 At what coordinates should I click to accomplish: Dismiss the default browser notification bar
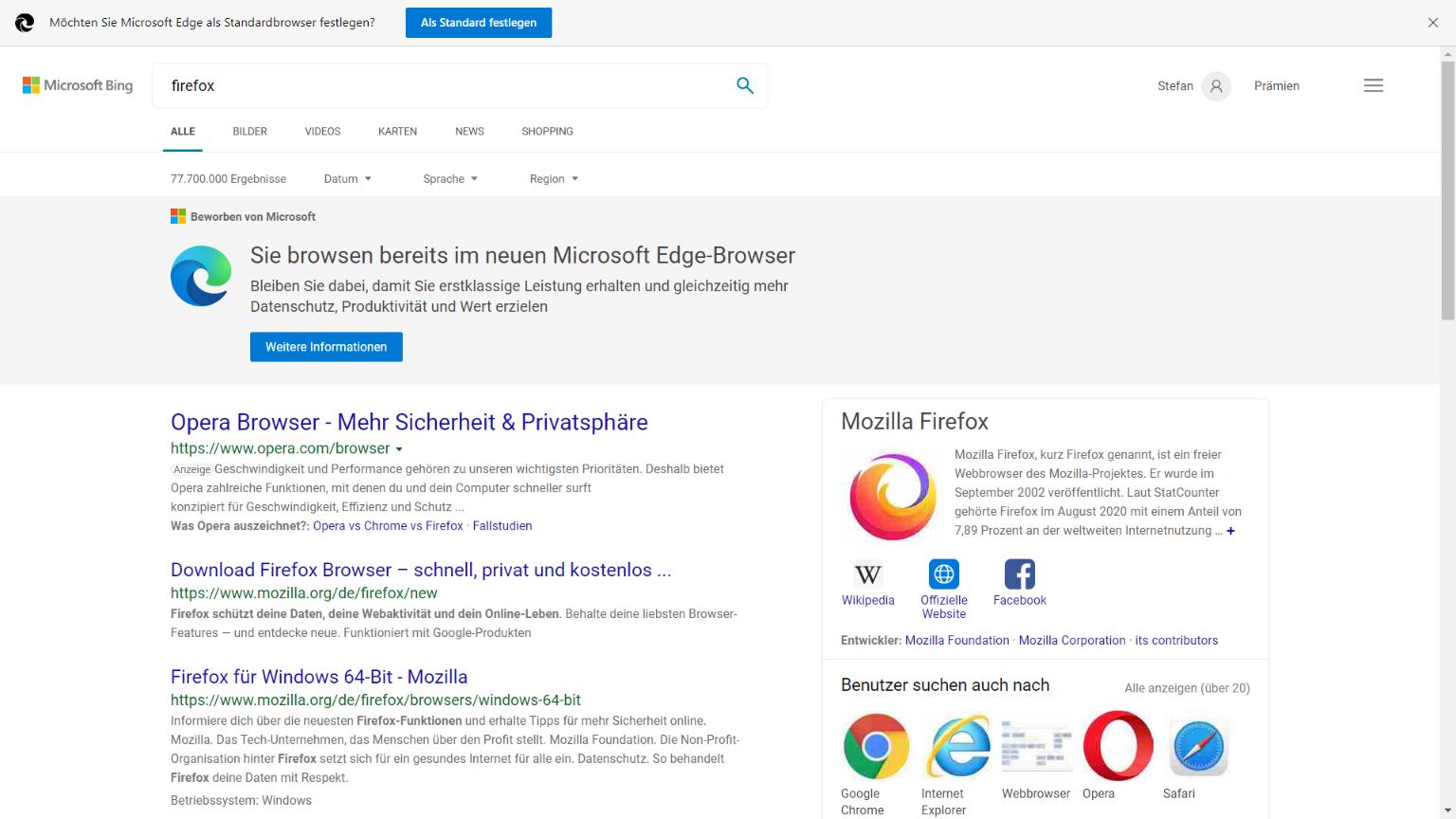click(x=1432, y=23)
